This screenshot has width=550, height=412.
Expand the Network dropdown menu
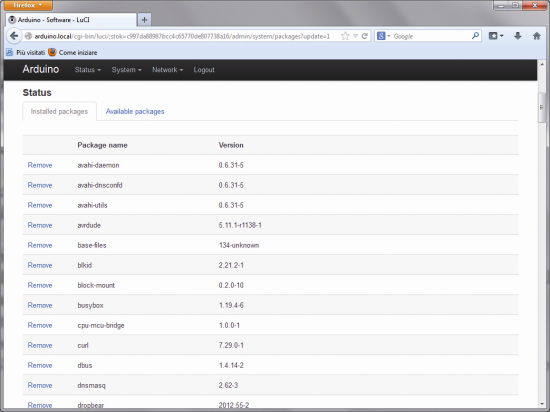pos(167,70)
